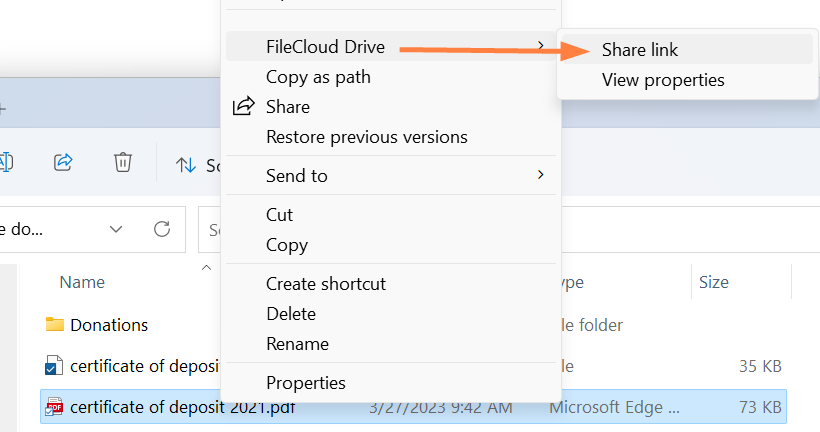Image resolution: width=820 pixels, height=432 pixels.
Task: Click the Share toolbar icon in Explorer
Action: point(64,162)
